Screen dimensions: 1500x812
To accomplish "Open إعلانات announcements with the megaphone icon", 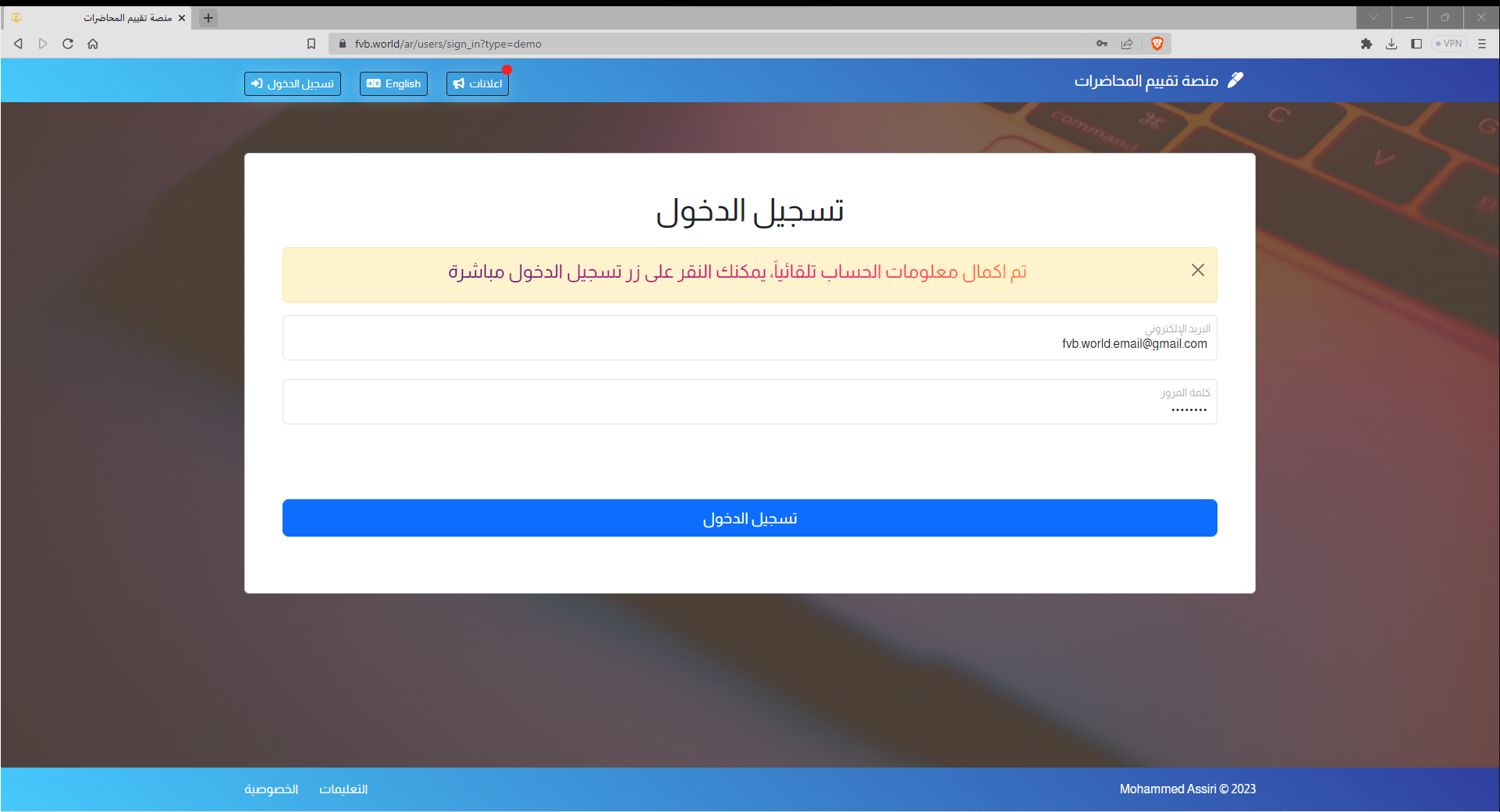I will (477, 83).
